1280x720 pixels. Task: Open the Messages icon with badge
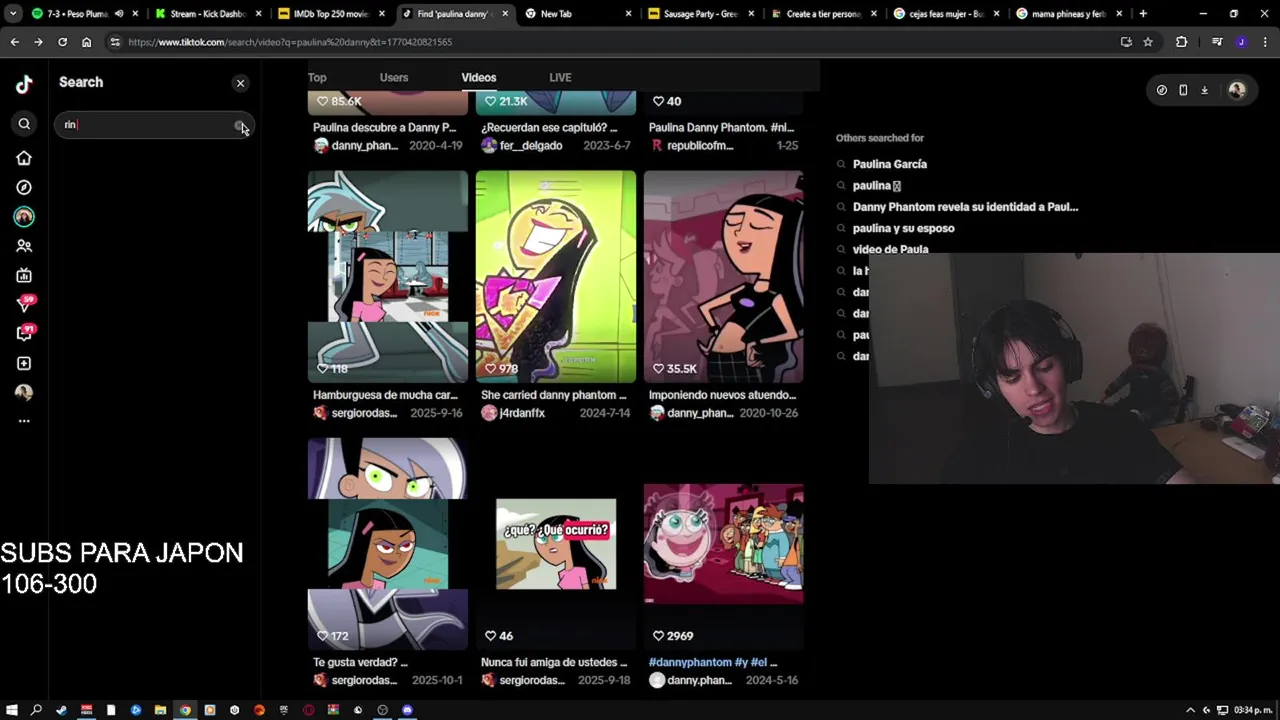pyautogui.click(x=24, y=304)
